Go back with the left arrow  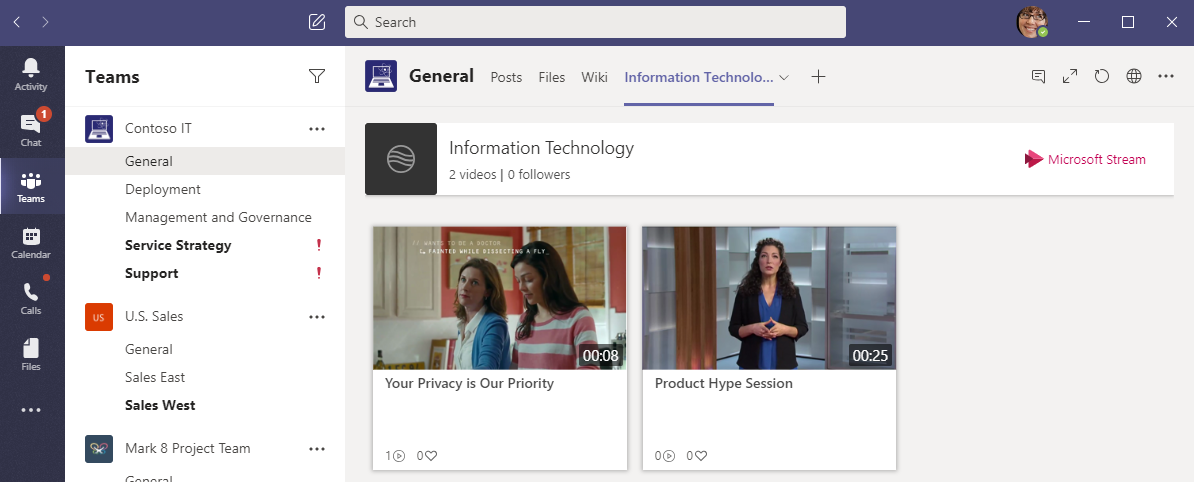[x=17, y=22]
